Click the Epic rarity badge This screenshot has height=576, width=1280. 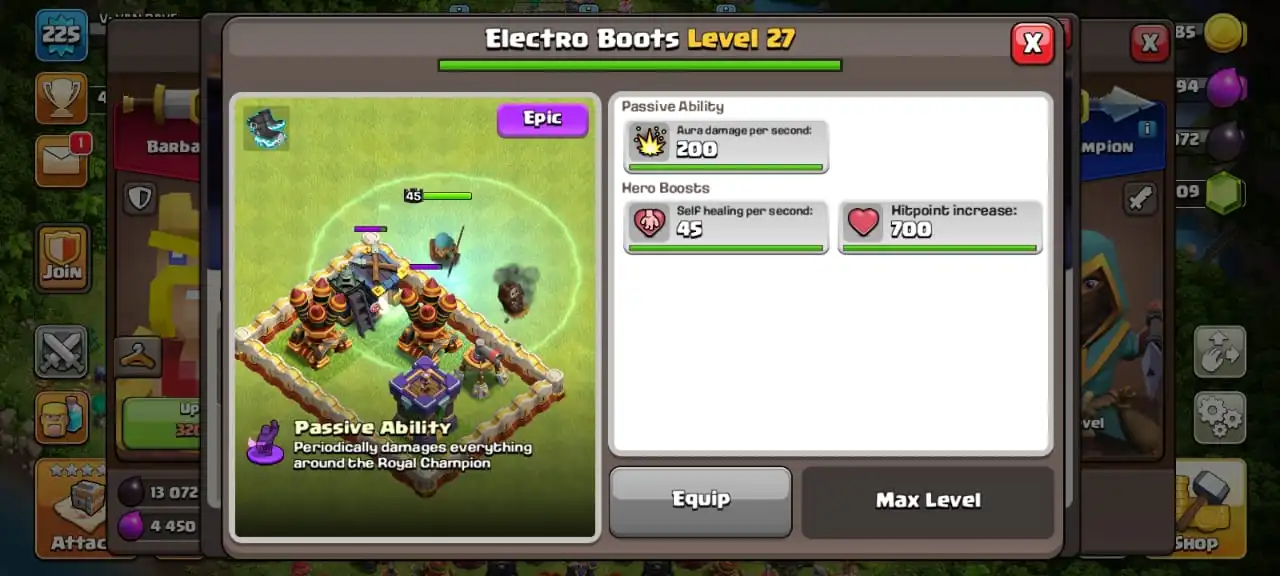tap(543, 119)
